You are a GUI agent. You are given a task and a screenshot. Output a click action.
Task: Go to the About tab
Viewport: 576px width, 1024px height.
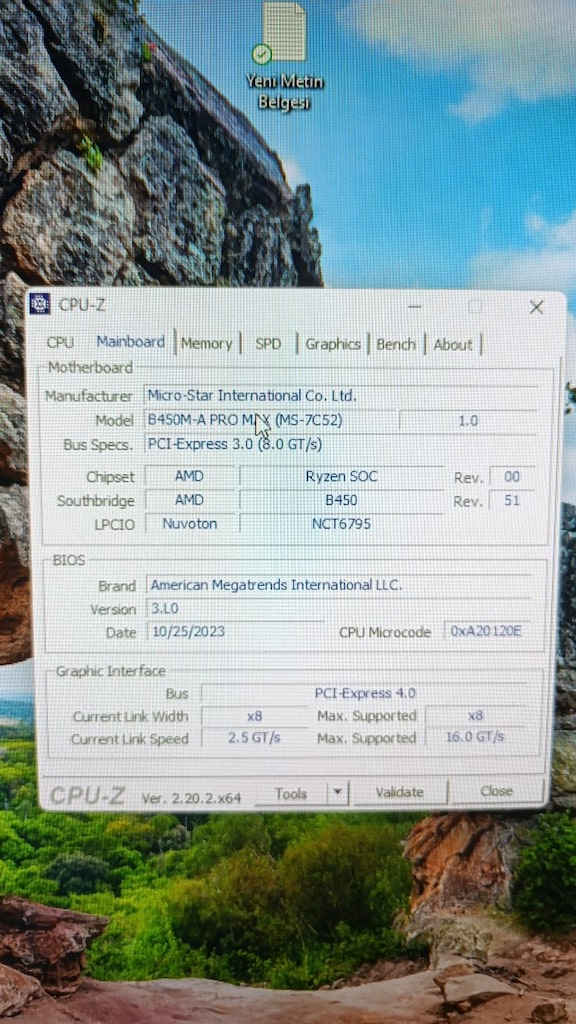pyautogui.click(x=453, y=345)
